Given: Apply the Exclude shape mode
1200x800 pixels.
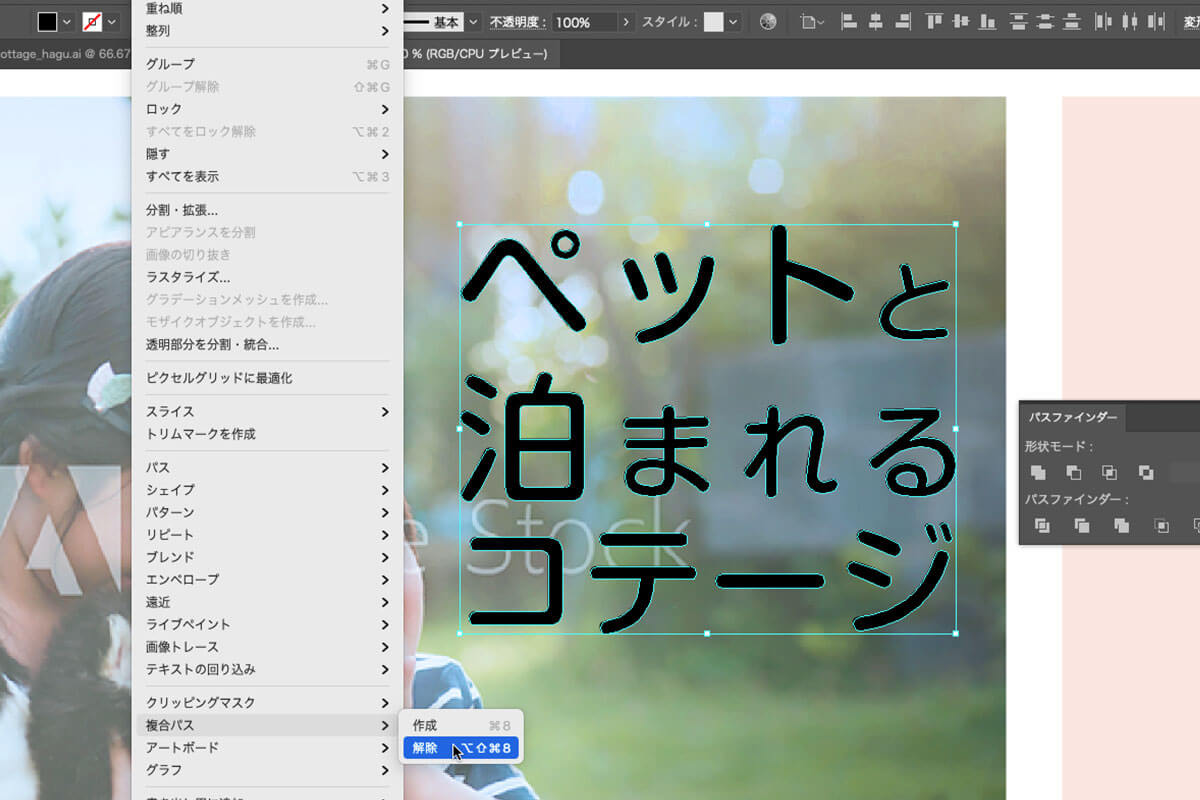Looking at the screenshot, I should coord(1146,472).
